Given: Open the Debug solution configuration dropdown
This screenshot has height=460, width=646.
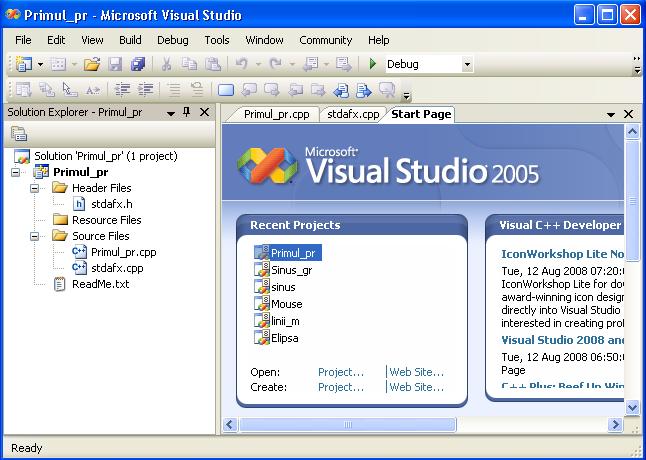Looking at the screenshot, I should pyautogui.click(x=467, y=65).
